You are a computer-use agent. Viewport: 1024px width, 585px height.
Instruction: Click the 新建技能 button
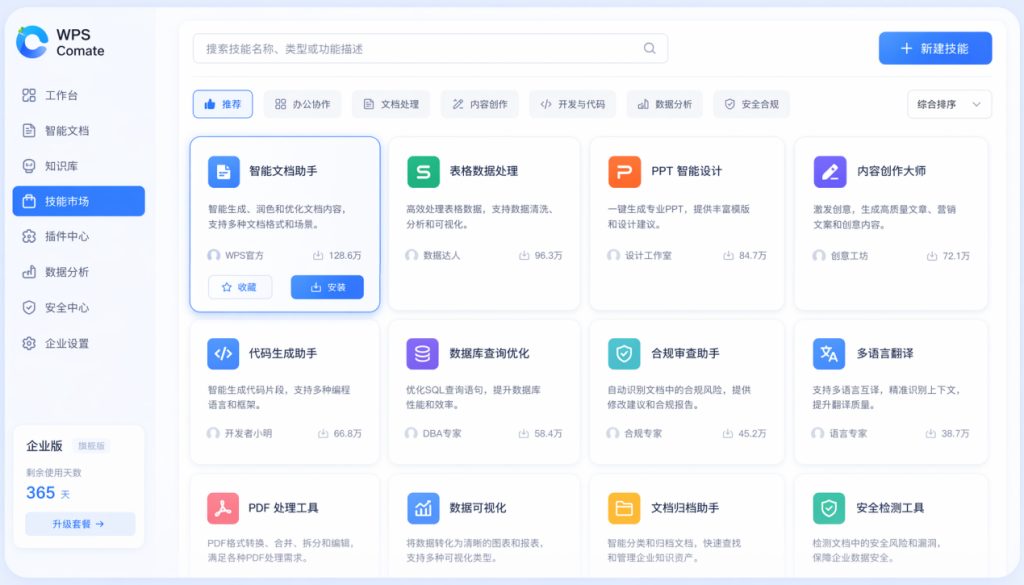click(x=935, y=48)
